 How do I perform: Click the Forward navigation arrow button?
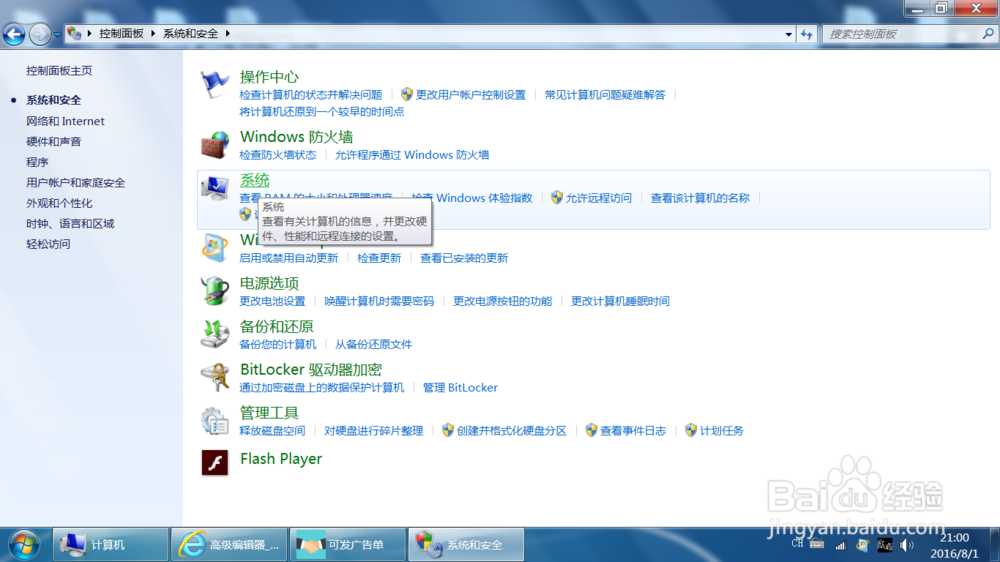(x=40, y=34)
